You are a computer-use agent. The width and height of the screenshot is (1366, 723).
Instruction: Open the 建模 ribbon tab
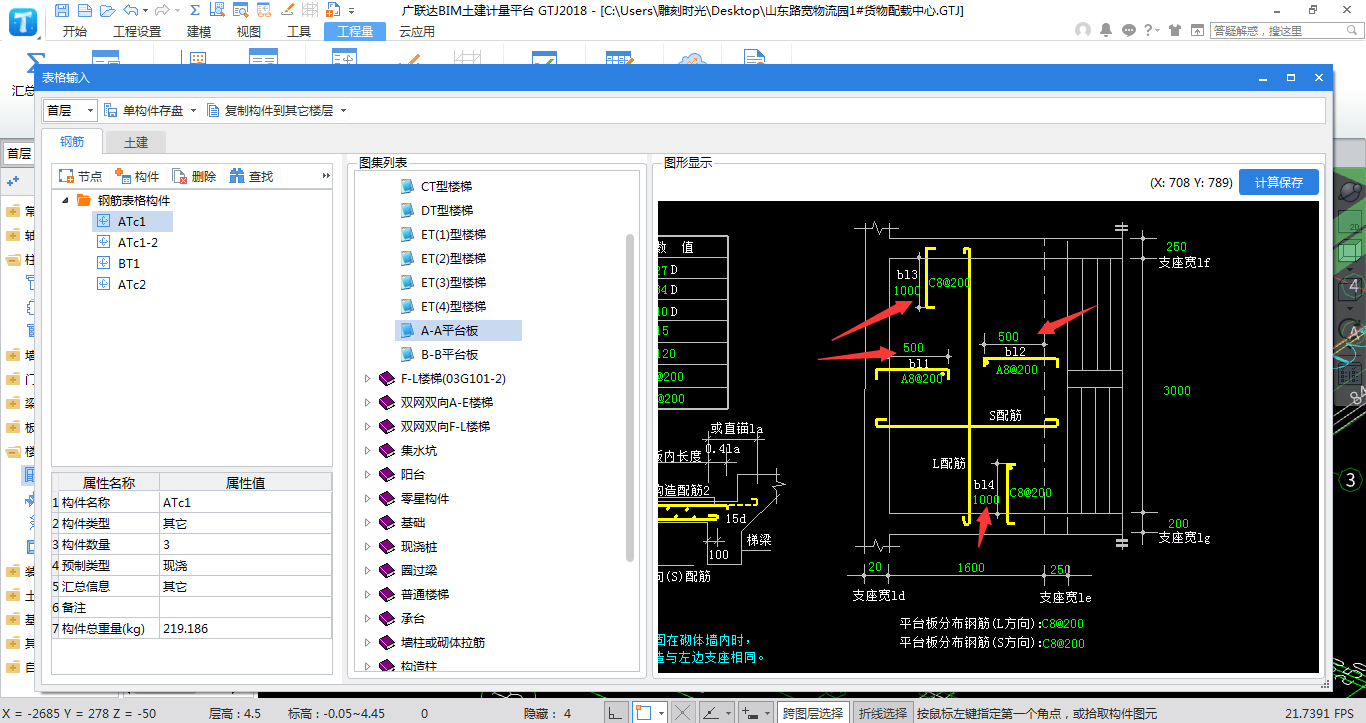200,31
